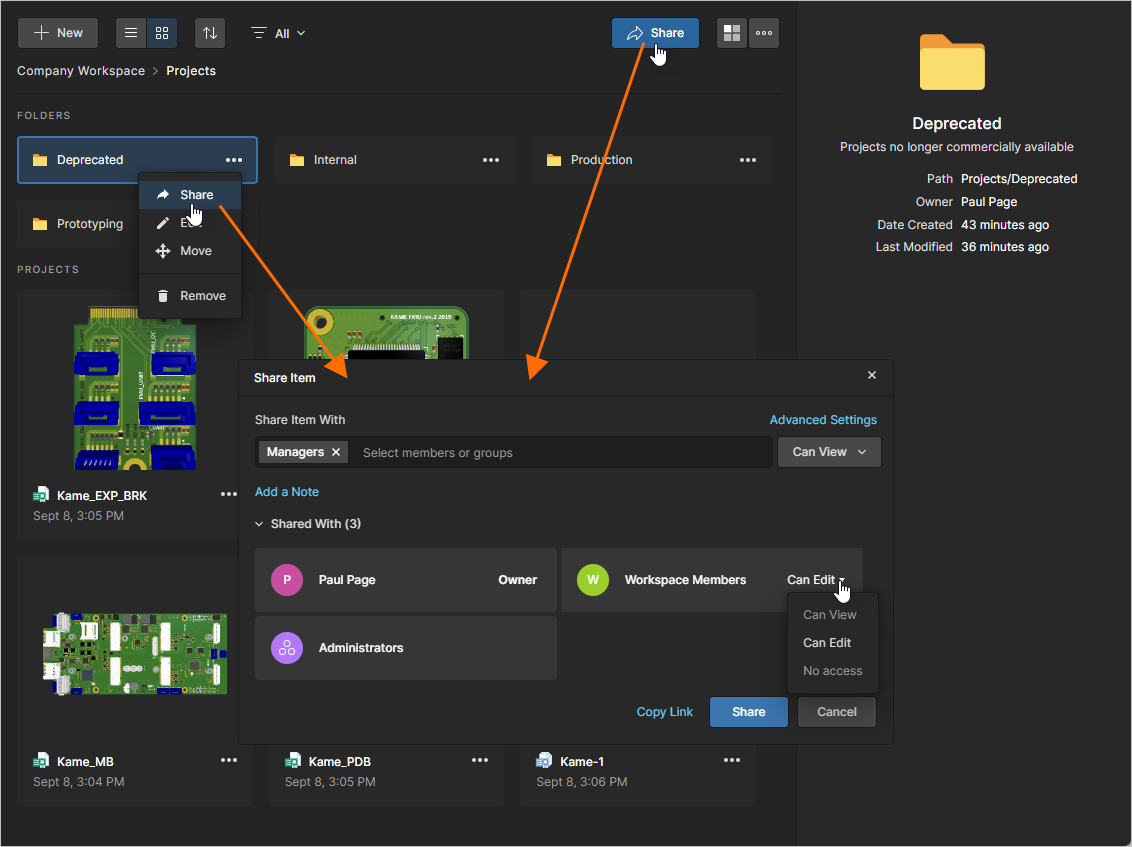This screenshot has width=1132, height=847.
Task: Select Can View in the permission list
Action: click(832, 614)
